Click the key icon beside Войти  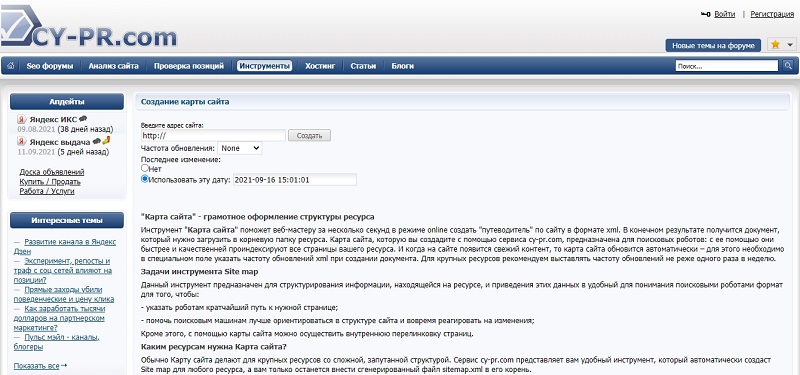[x=706, y=14]
